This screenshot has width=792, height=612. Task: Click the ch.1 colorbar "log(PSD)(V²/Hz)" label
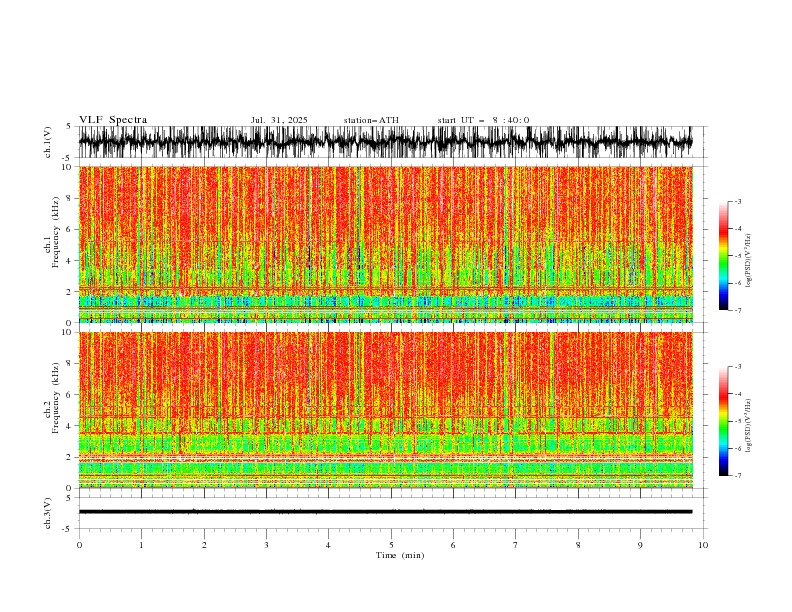pyautogui.click(x=749, y=261)
